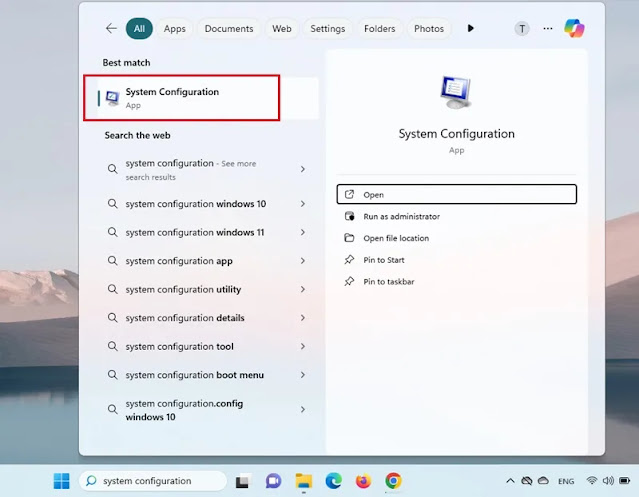The width and height of the screenshot is (639, 497).
Task: Expand chevron for 'system configuration boot menu'
Action: [x=303, y=375]
